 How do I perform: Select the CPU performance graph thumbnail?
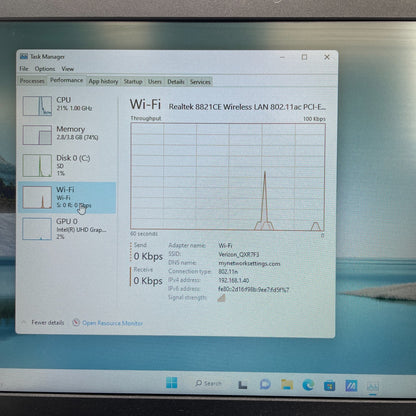coord(37,106)
